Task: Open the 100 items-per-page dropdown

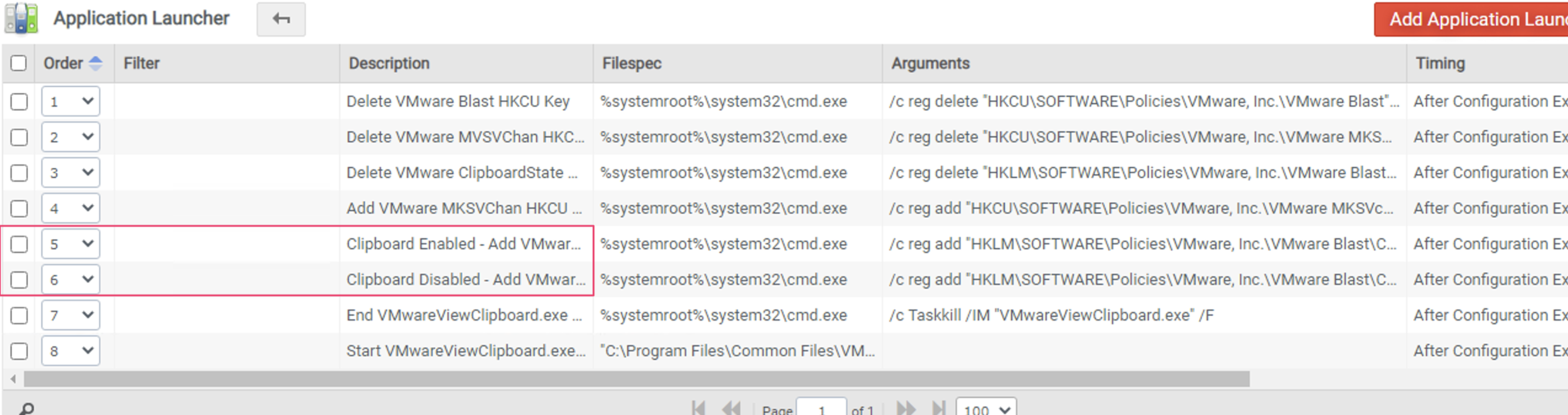Action: (985, 408)
